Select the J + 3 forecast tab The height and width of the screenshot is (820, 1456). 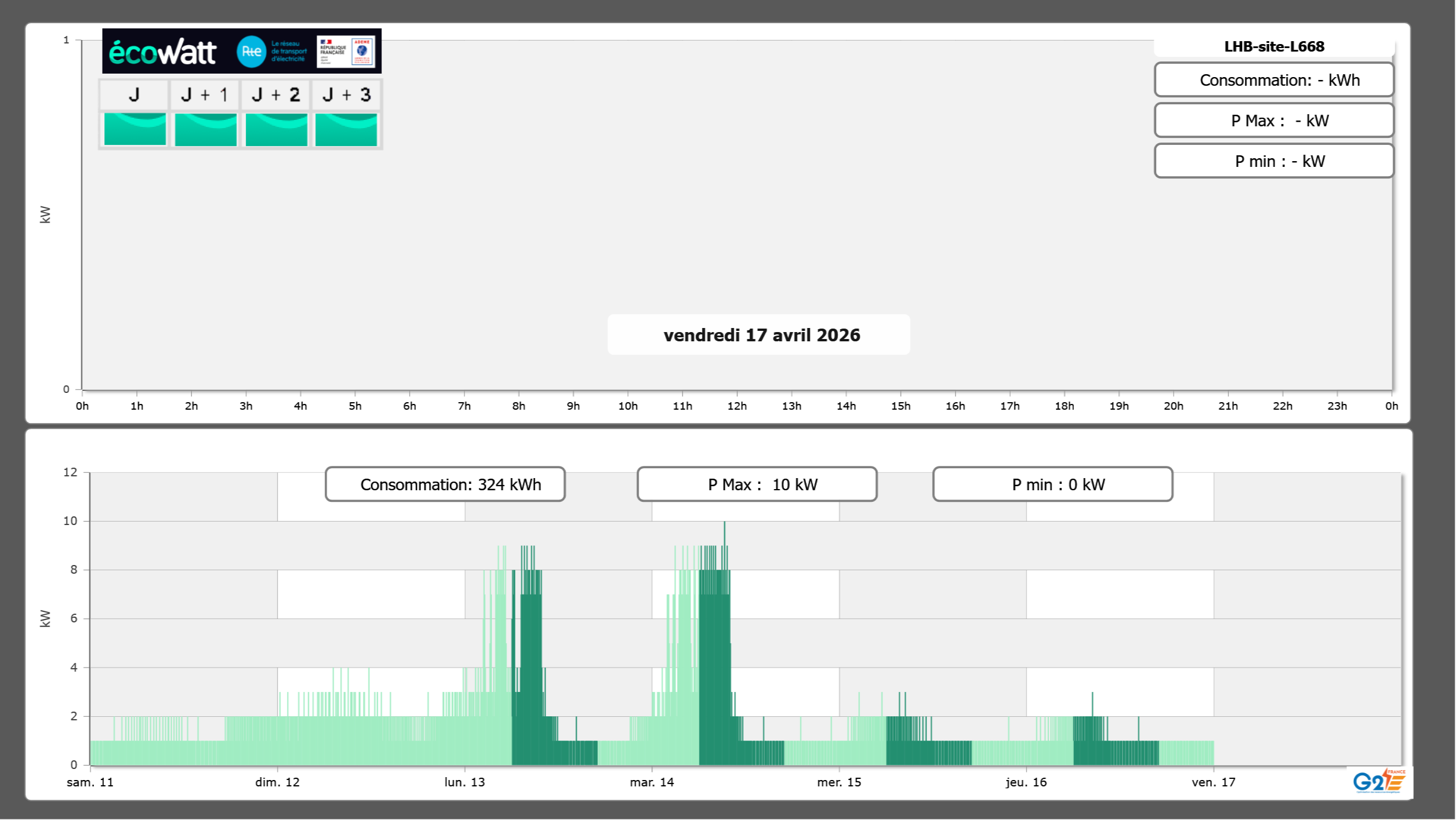click(346, 94)
